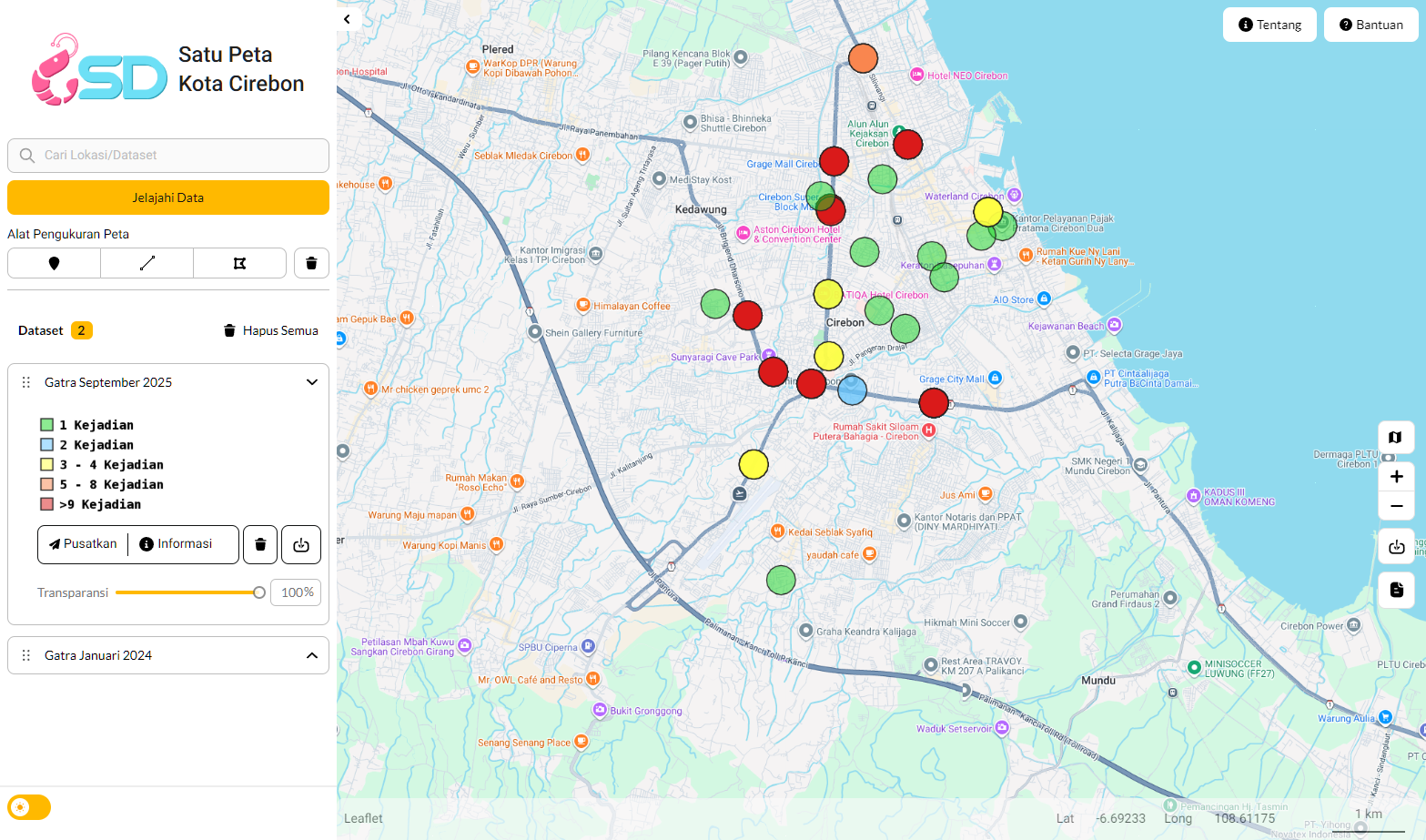Click the Transparansi slider handle
Image resolution: width=1426 pixels, height=840 pixels.
tap(259, 592)
